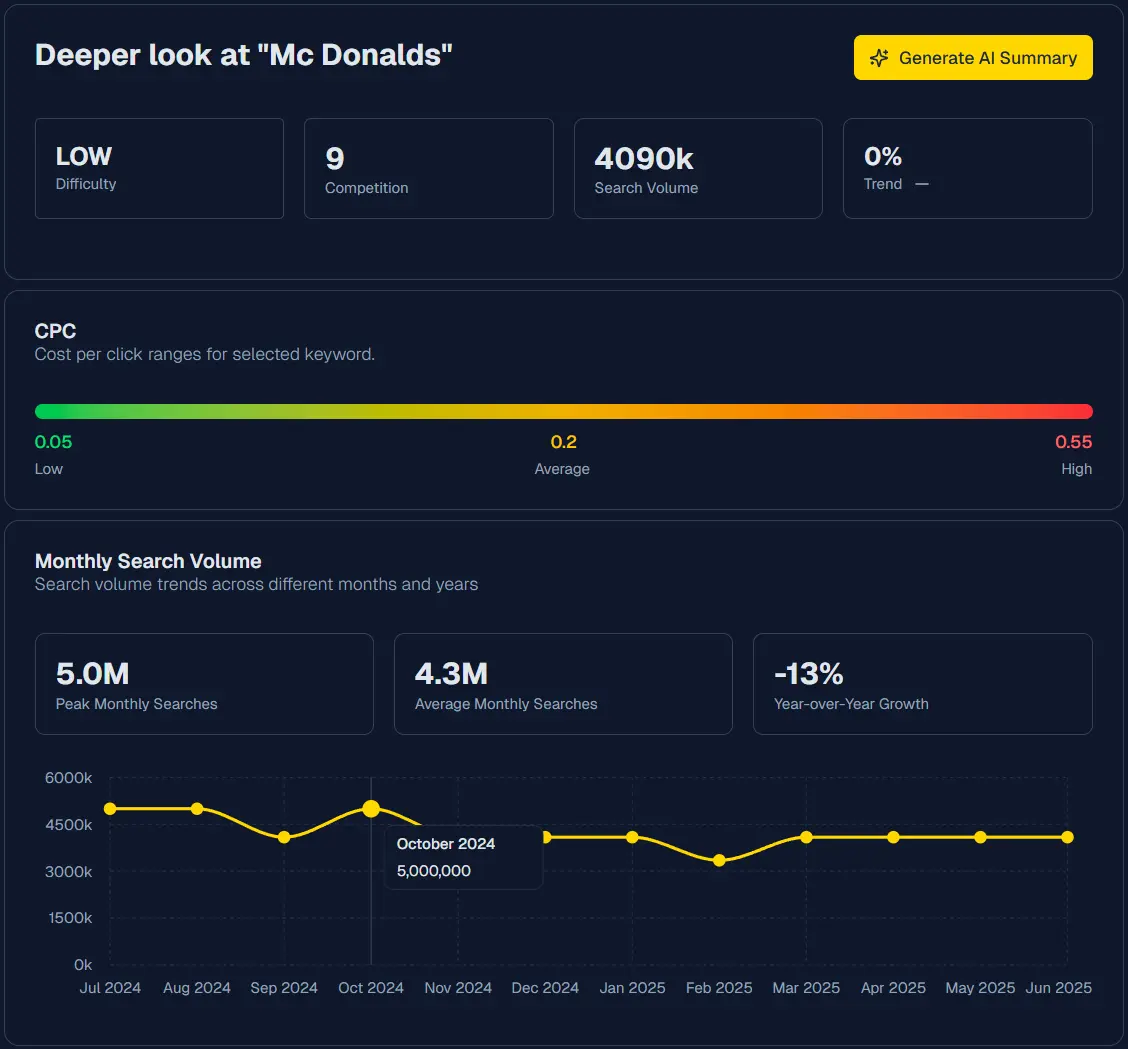Viewport: 1128px width, 1049px height.
Task: Click the Feb 2025 data point
Action: click(x=719, y=860)
